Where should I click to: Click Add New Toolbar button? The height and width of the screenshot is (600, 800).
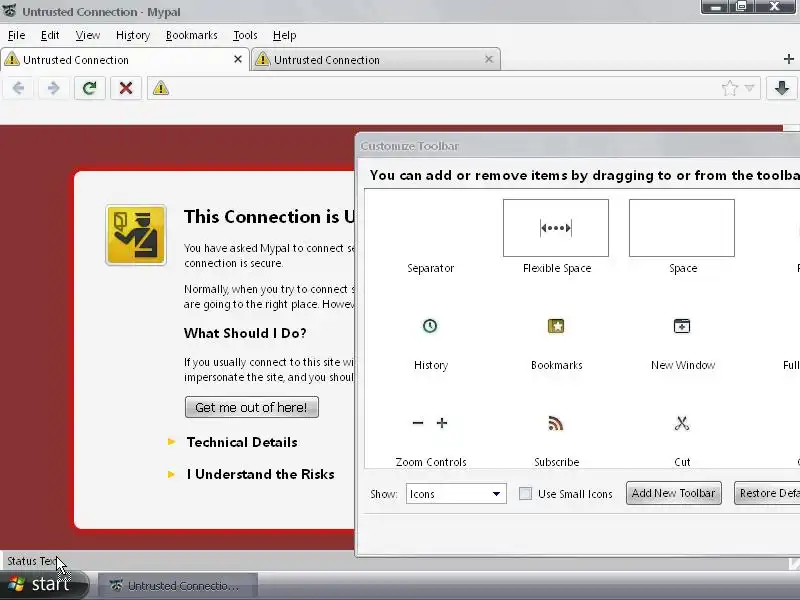(673, 493)
